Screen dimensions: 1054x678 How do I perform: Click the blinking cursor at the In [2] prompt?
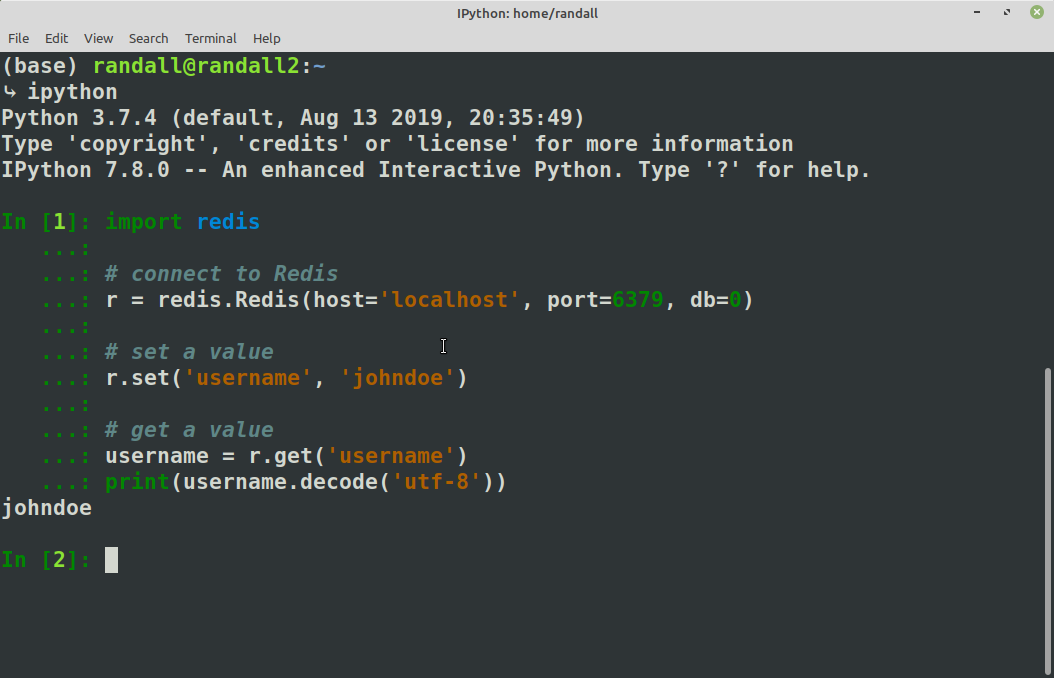point(111,560)
